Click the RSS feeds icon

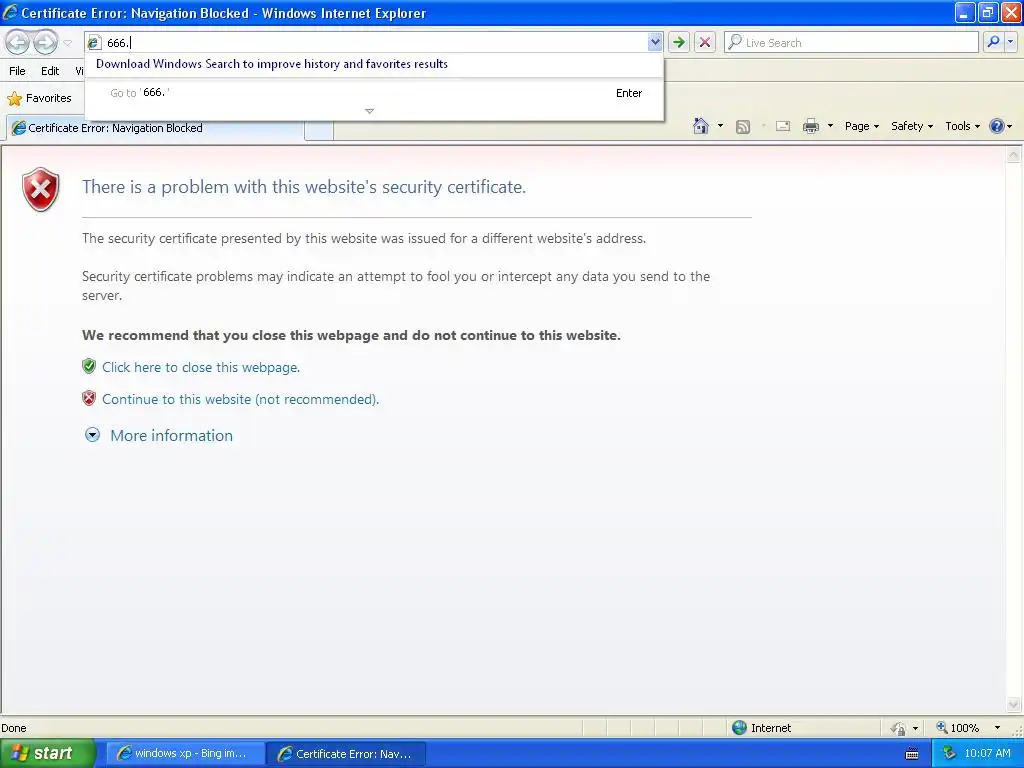click(743, 127)
